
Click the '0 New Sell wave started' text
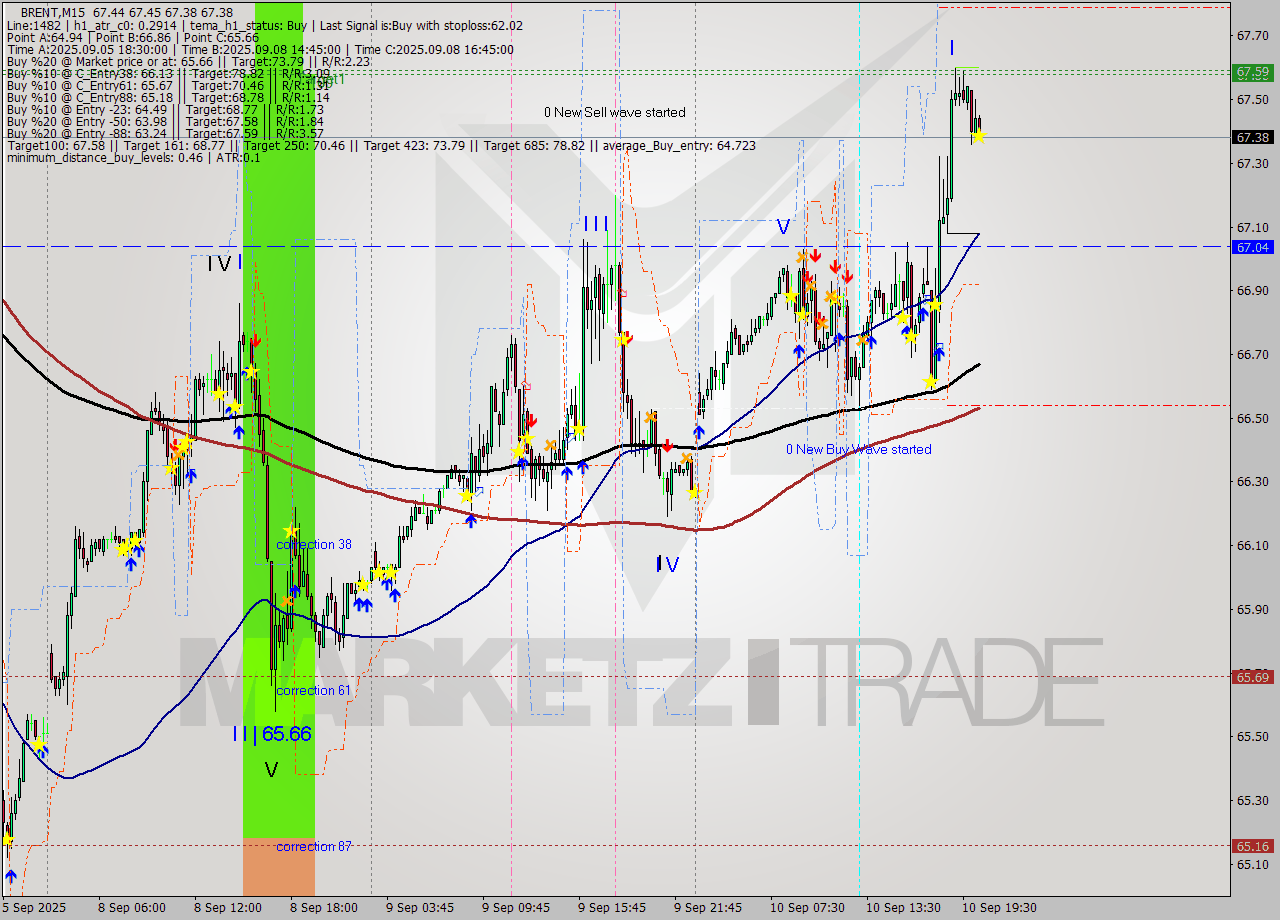(x=613, y=112)
